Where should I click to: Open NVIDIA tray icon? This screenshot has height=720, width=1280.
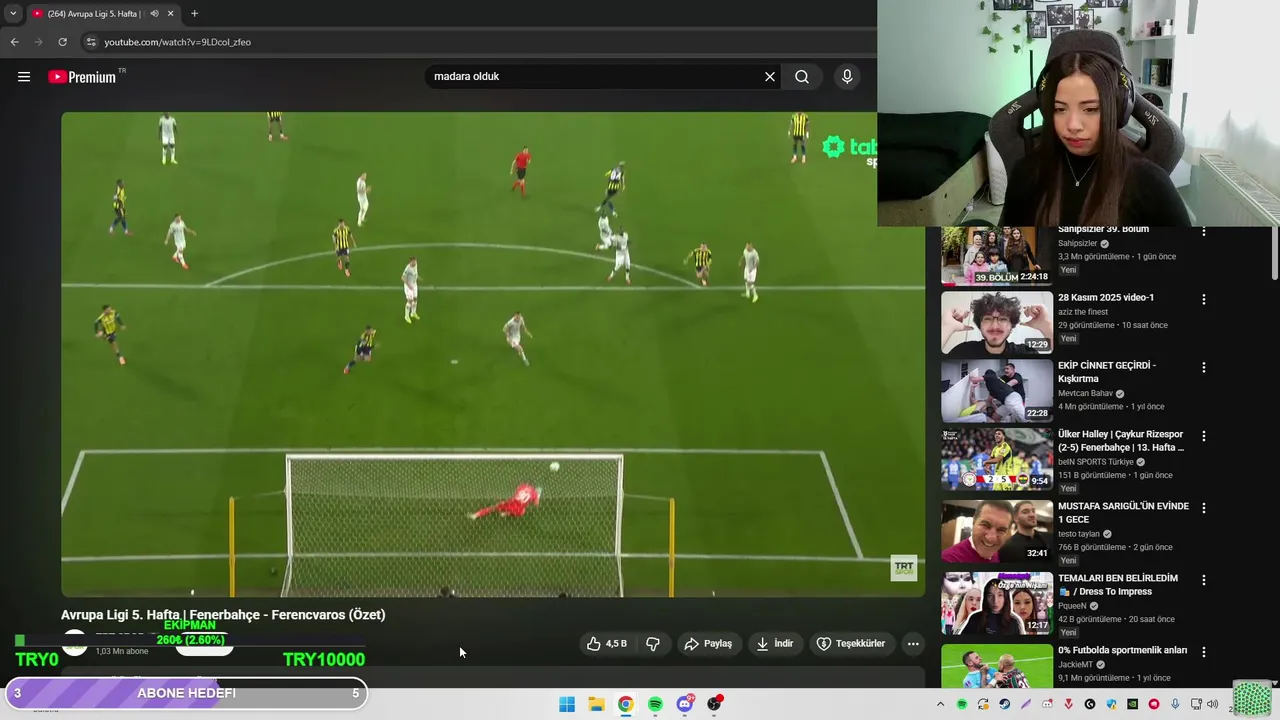click(1132, 704)
